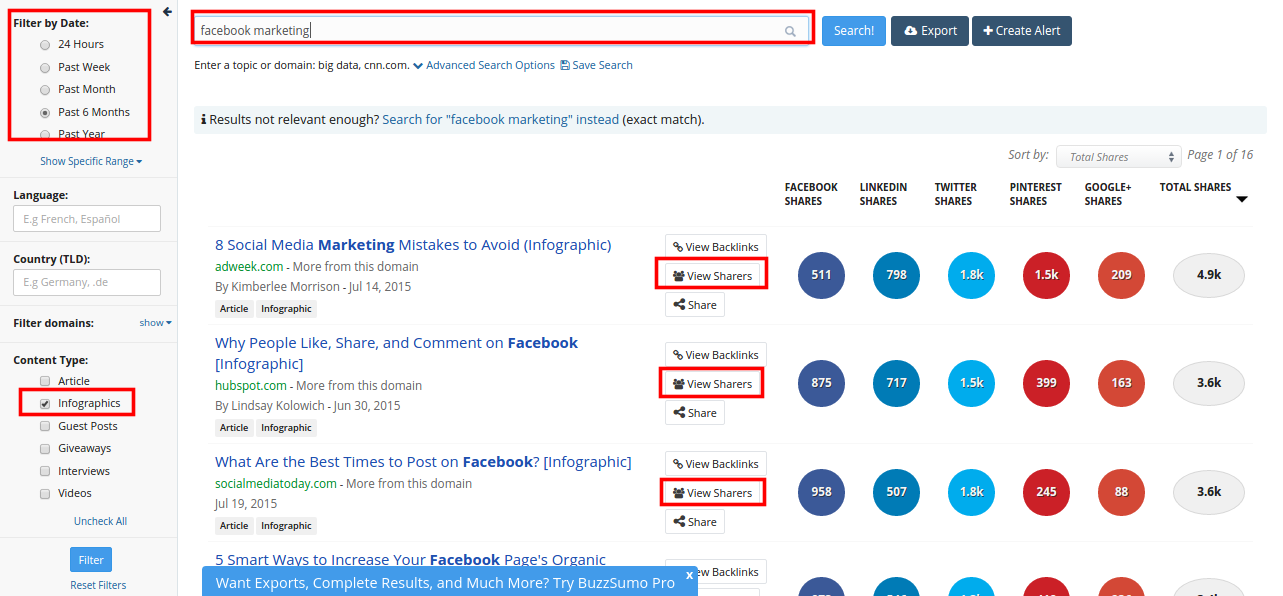This screenshot has height=596, width=1283.
Task: Focus the search query input field
Action: pos(500,31)
